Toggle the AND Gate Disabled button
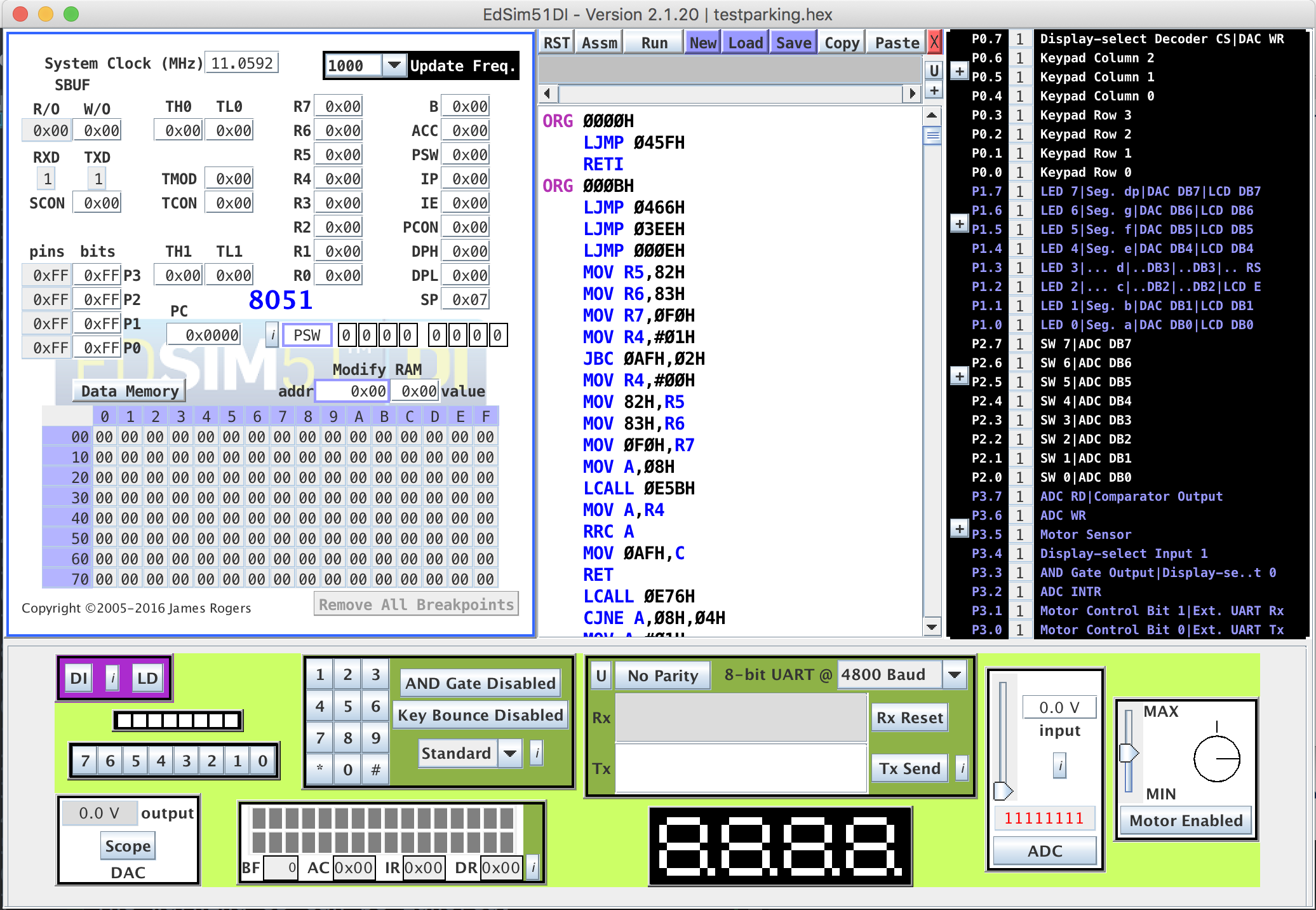 click(x=480, y=683)
